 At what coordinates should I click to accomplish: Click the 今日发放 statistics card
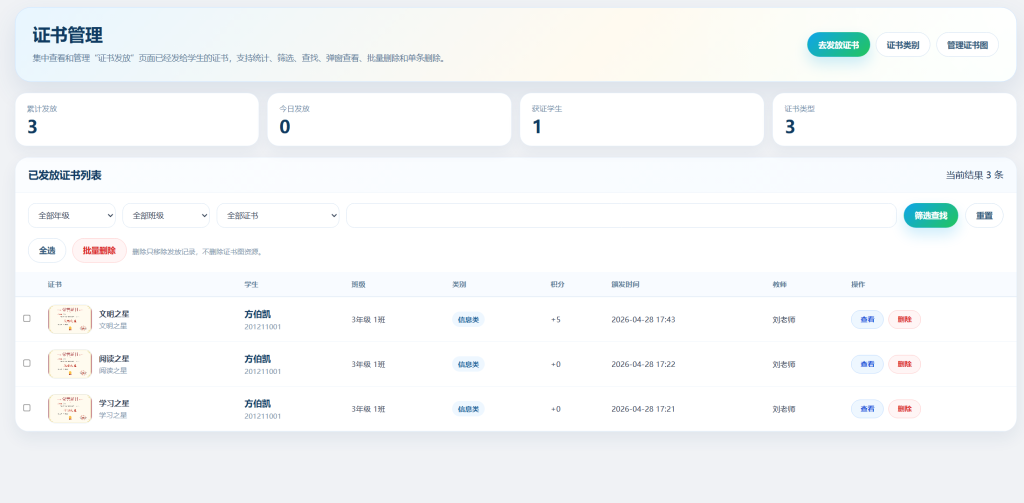[x=389, y=120]
